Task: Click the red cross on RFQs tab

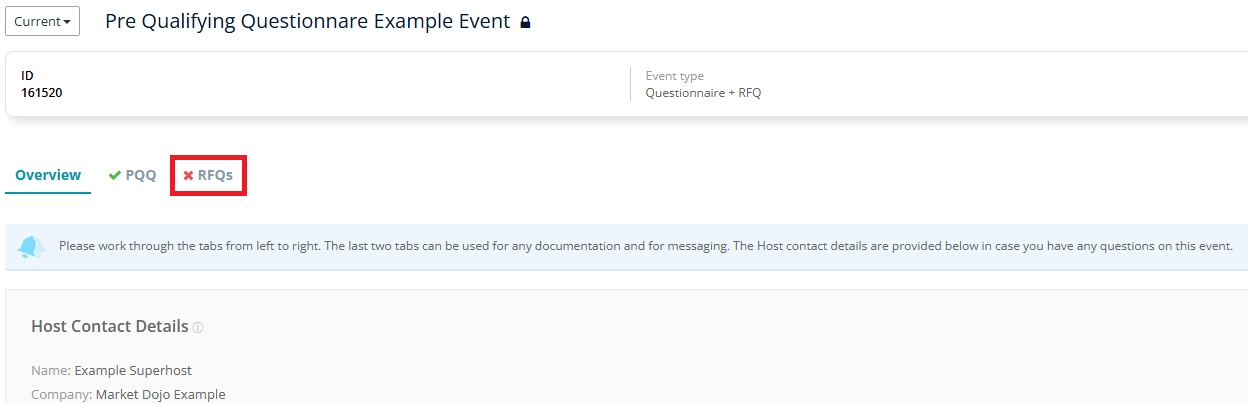Action: coord(188,175)
